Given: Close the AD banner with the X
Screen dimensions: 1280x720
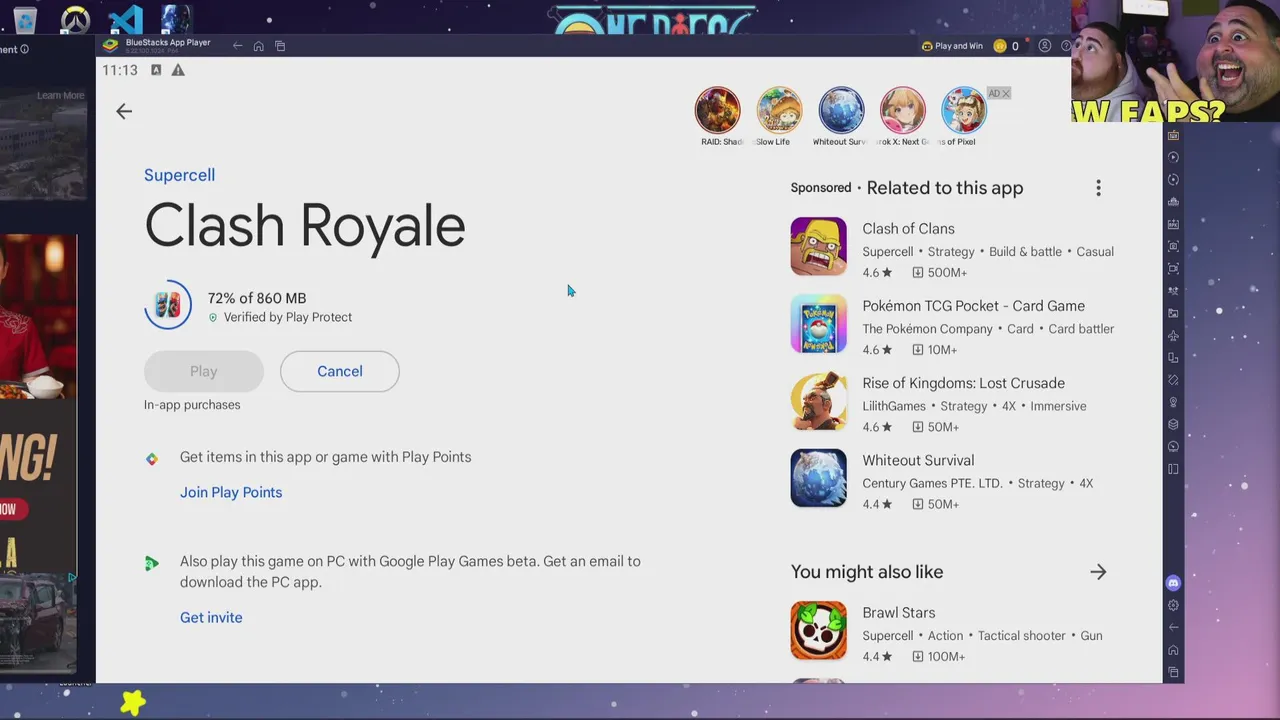Looking at the screenshot, I should coord(1005,93).
